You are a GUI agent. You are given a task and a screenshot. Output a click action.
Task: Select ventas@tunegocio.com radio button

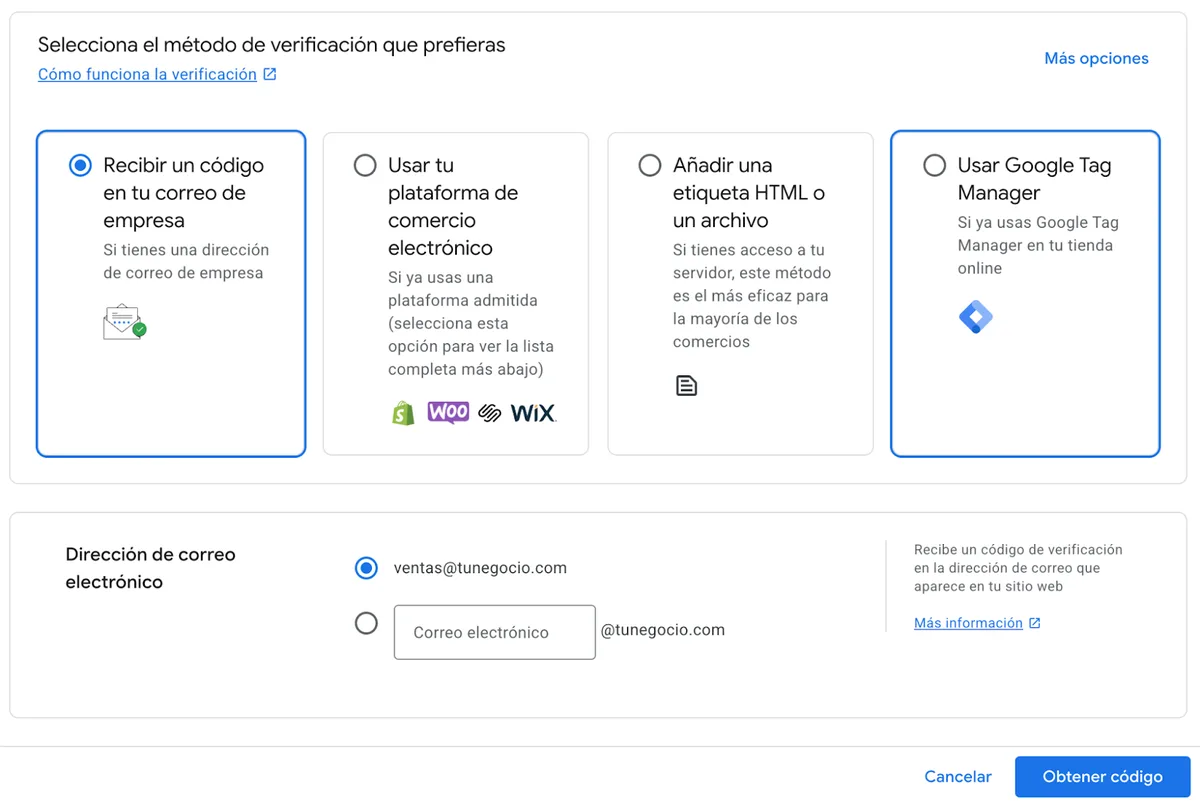tap(366, 568)
